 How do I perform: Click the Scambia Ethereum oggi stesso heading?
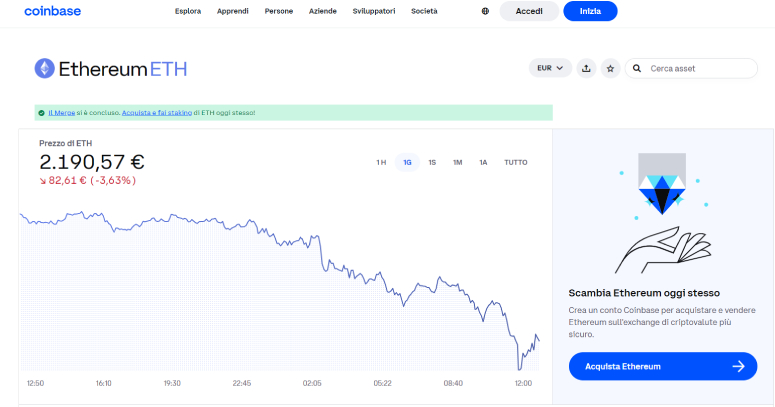click(x=644, y=293)
